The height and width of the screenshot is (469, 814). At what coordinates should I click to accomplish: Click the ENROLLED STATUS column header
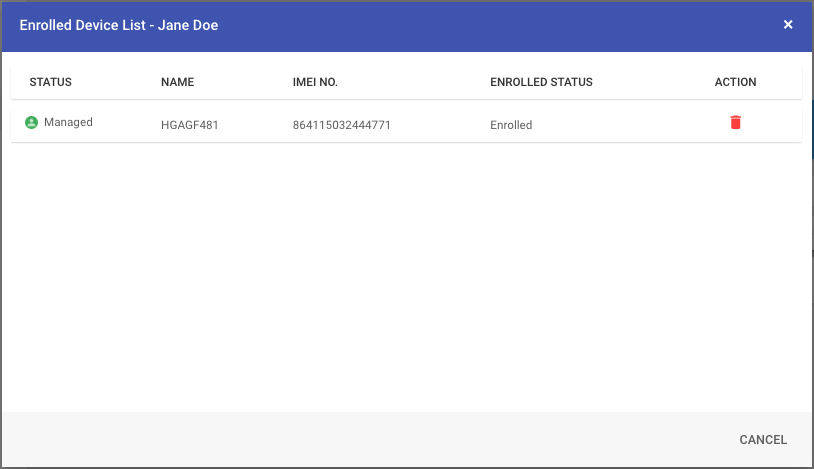(x=541, y=82)
